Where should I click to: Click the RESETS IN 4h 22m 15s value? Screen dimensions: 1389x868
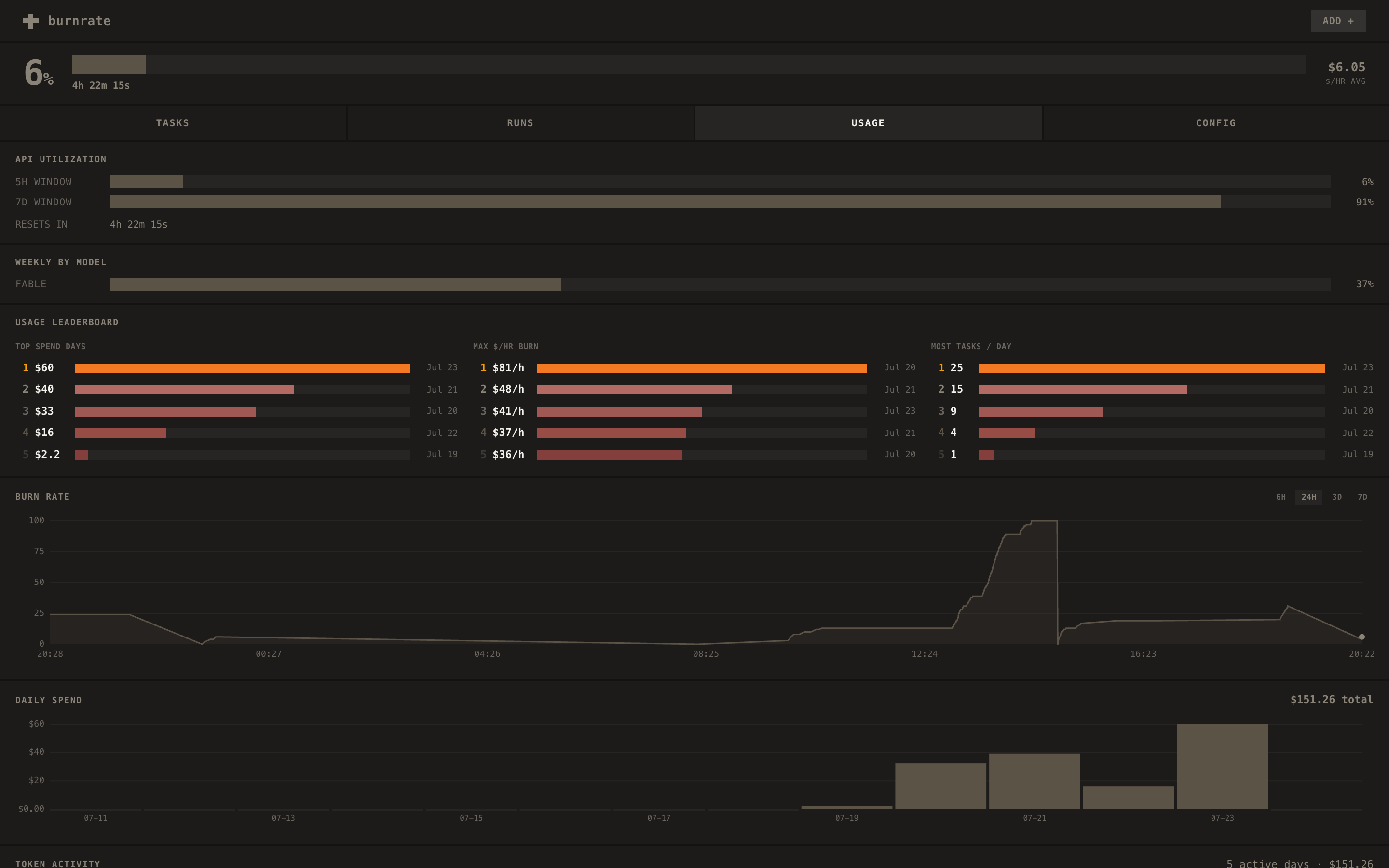(139, 224)
